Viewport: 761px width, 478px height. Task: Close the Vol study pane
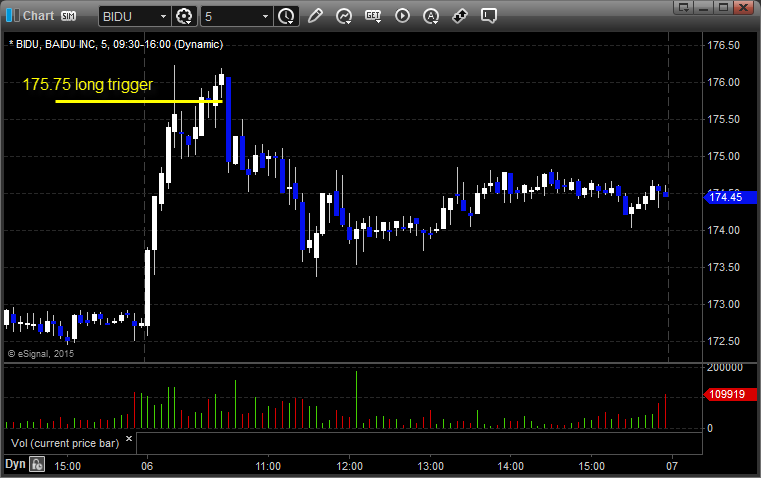(129, 439)
